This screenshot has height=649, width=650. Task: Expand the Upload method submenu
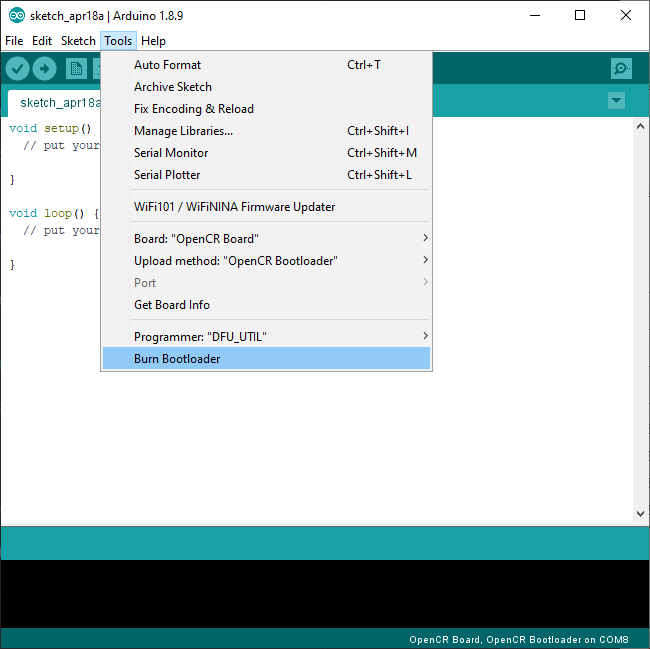(x=266, y=261)
